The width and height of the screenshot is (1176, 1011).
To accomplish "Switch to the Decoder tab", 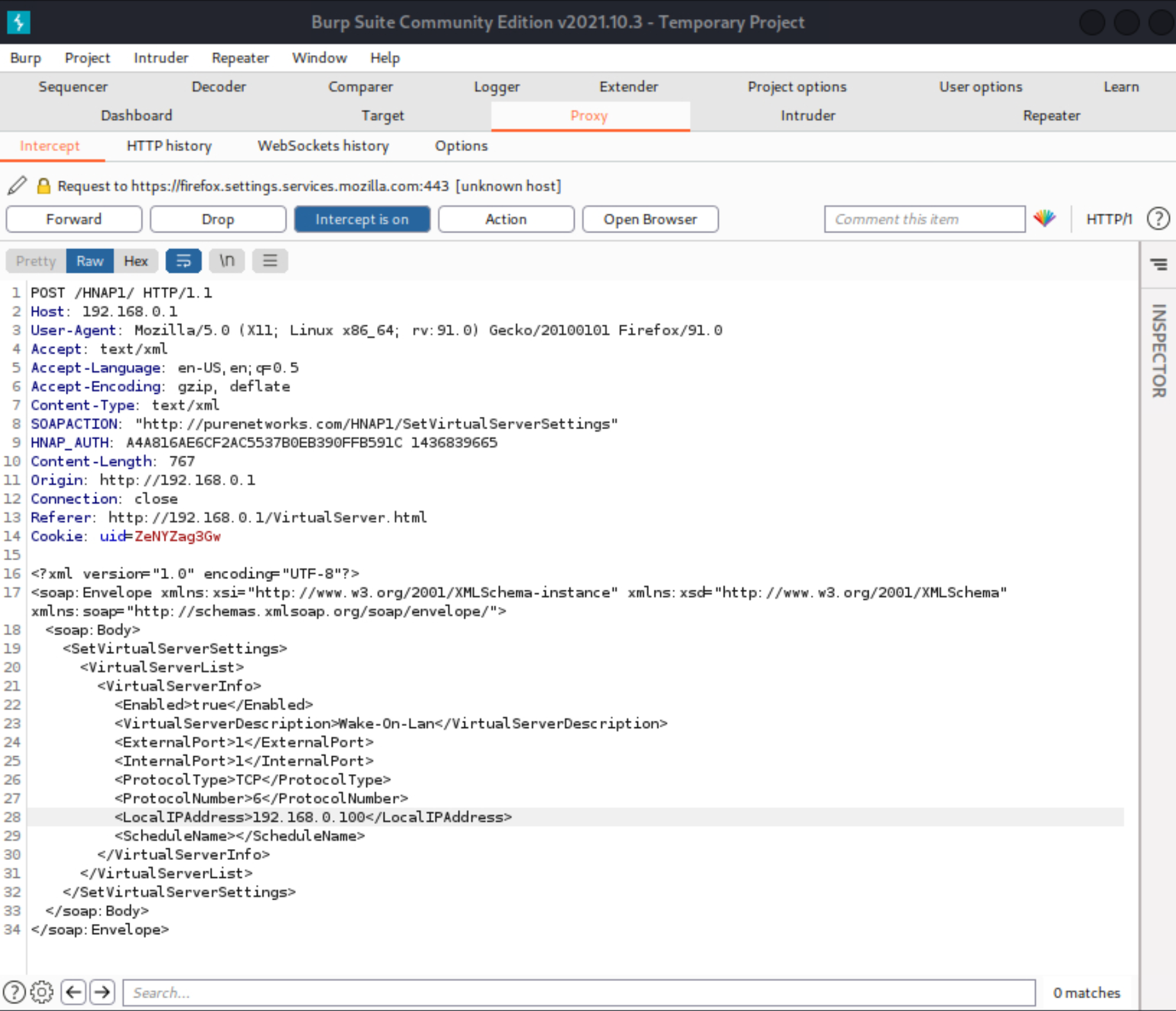I will 218,86.
